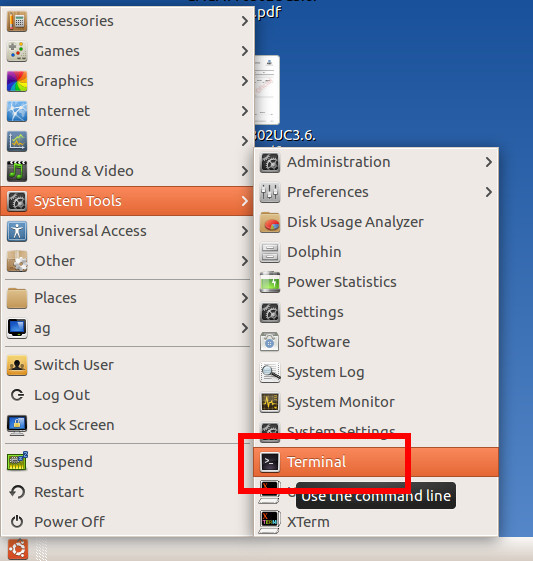Image resolution: width=533 pixels, height=561 pixels.
Task: Open Software from System Tools menu
Action: tap(376, 342)
